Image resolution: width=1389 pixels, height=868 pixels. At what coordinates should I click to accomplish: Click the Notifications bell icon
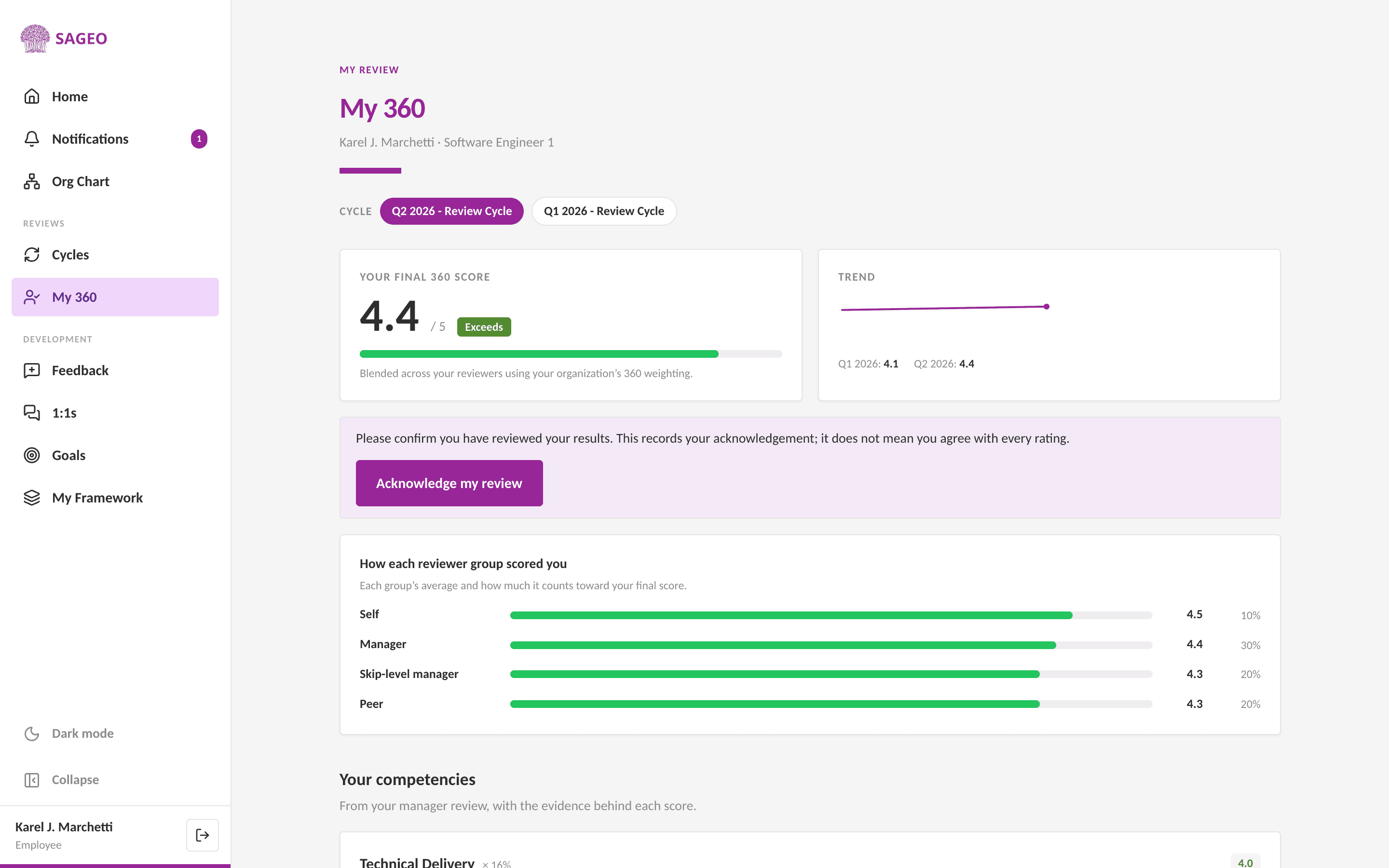31,139
